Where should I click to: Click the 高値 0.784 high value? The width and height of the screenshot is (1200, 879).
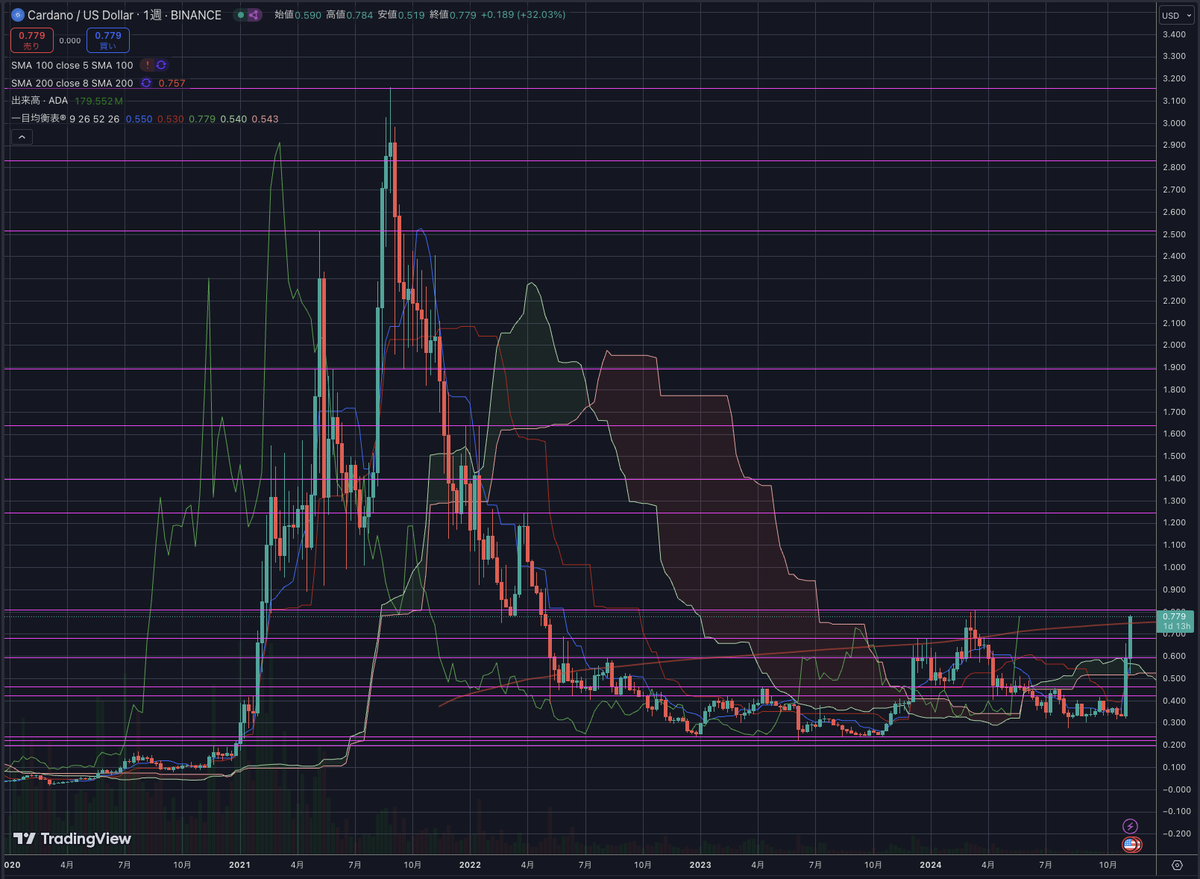[x=347, y=15]
